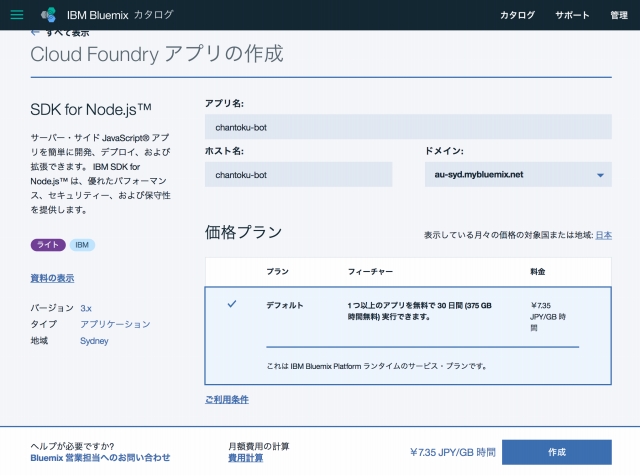Select the default plan checkmark
Viewport: 640px width, 476px height.
(232, 304)
